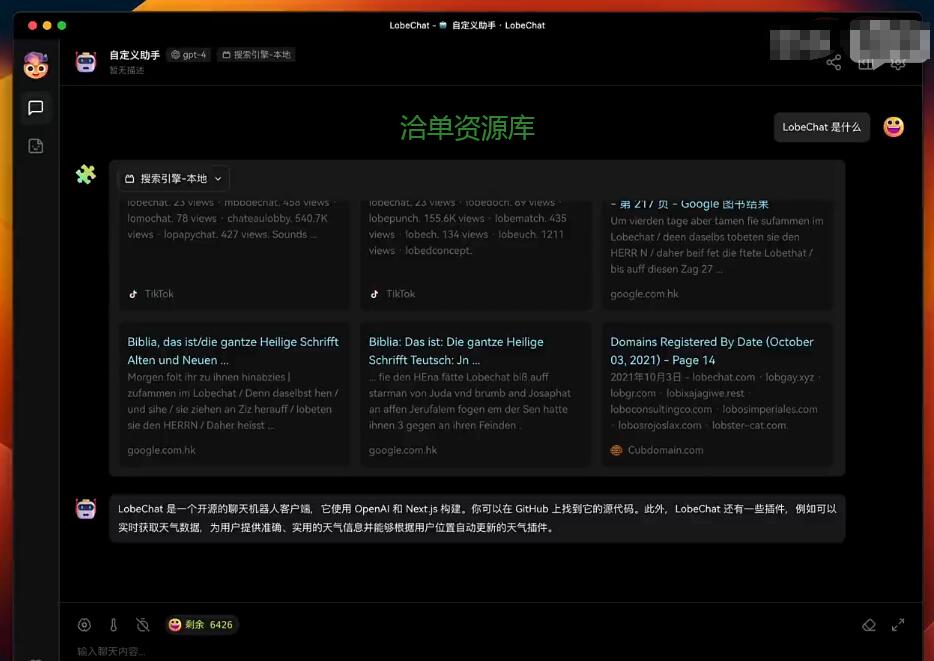
Task: Click the Cubdomain.com source label
Action: [x=665, y=450]
